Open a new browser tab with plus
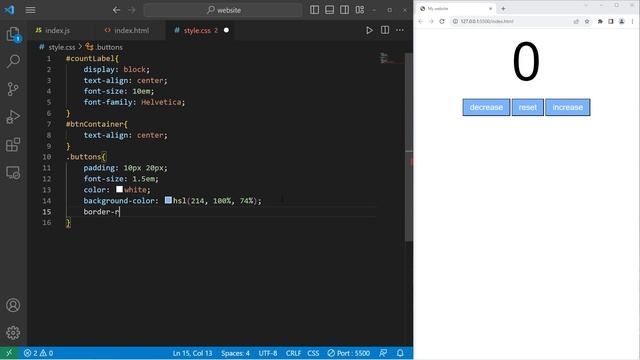This screenshot has width=640, height=360. pyautogui.click(x=503, y=9)
